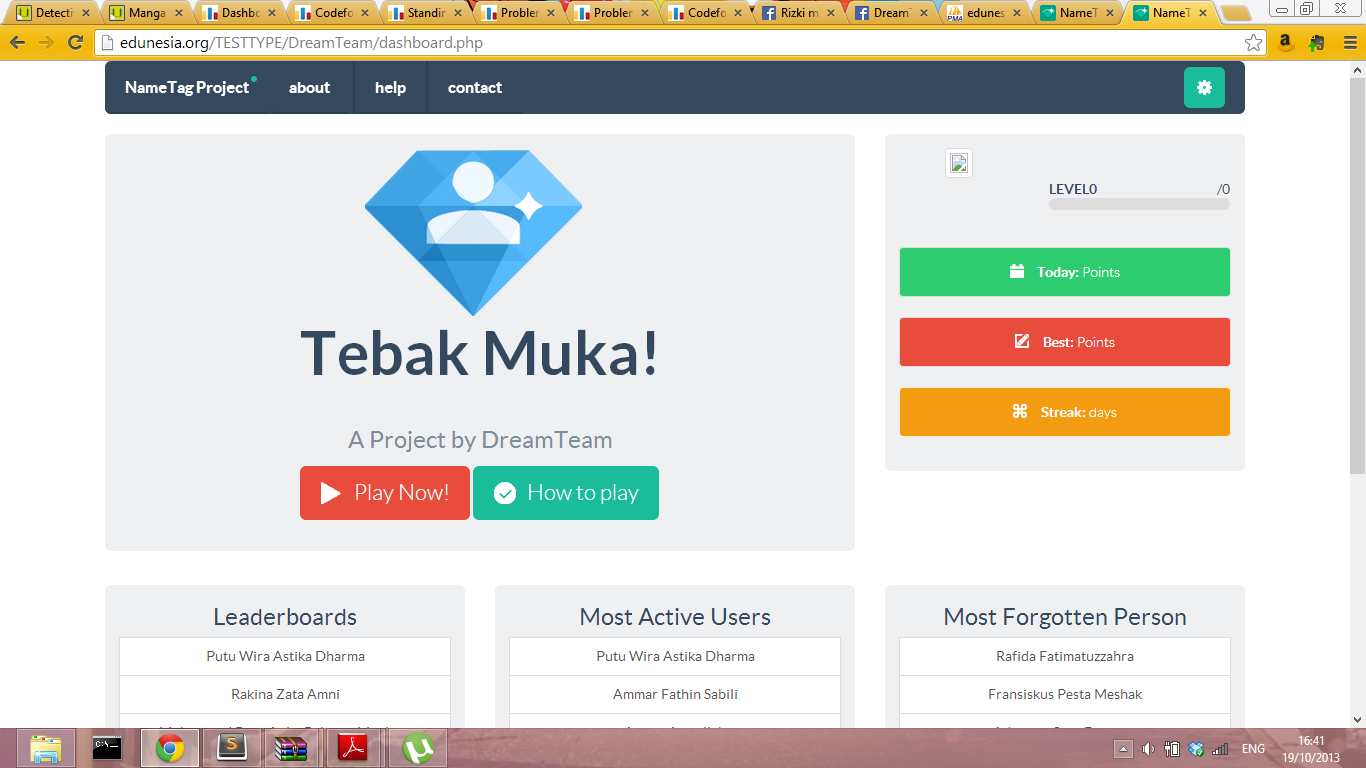Click the broken profile image thumbnail
The width and height of the screenshot is (1366, 768).
[x=958, y=164]
